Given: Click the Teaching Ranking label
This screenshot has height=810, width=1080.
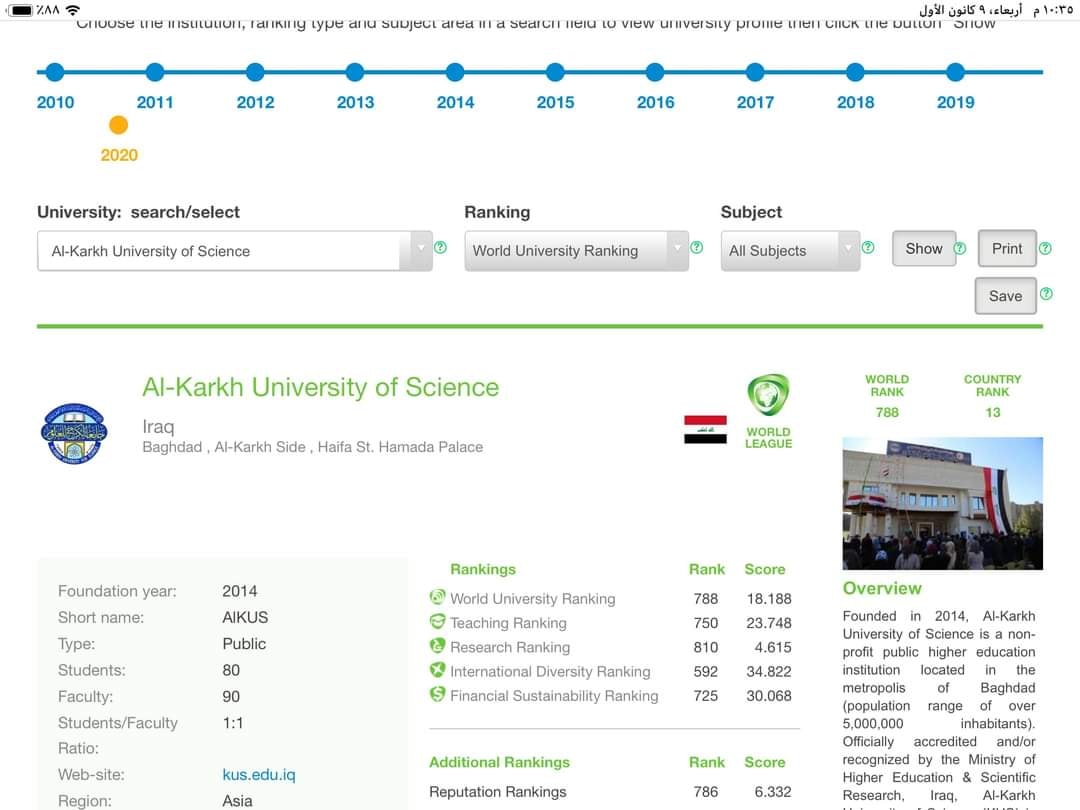Looking at the screenshot, I should (x=508, y=623).
